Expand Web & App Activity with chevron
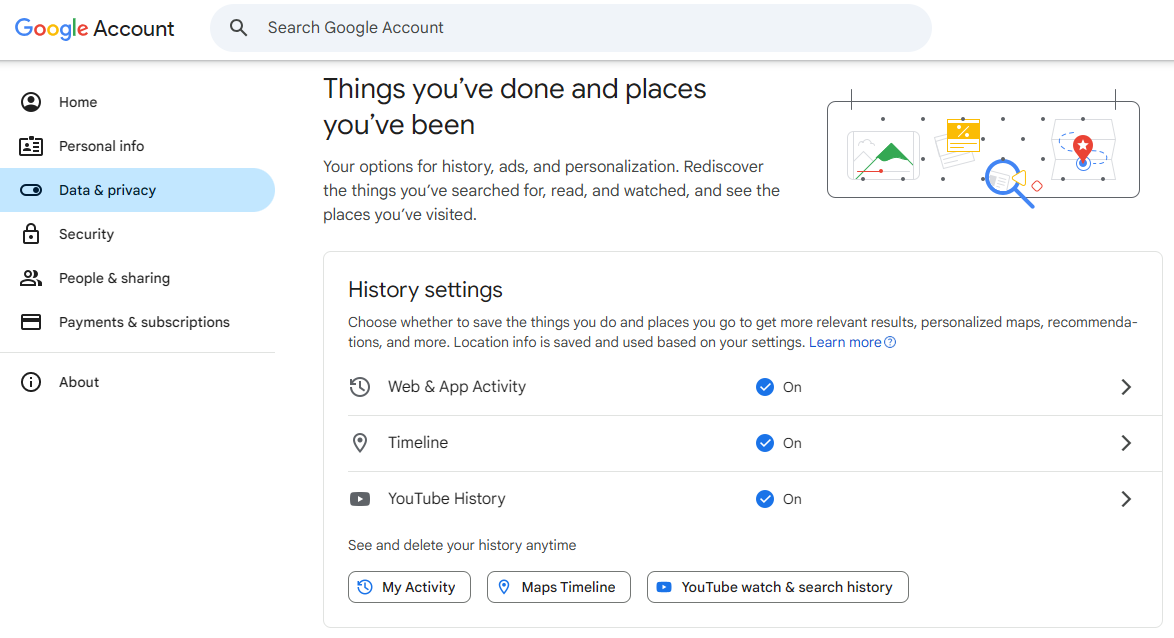This screenshot has width=1174, height=638. (1126, 387)
